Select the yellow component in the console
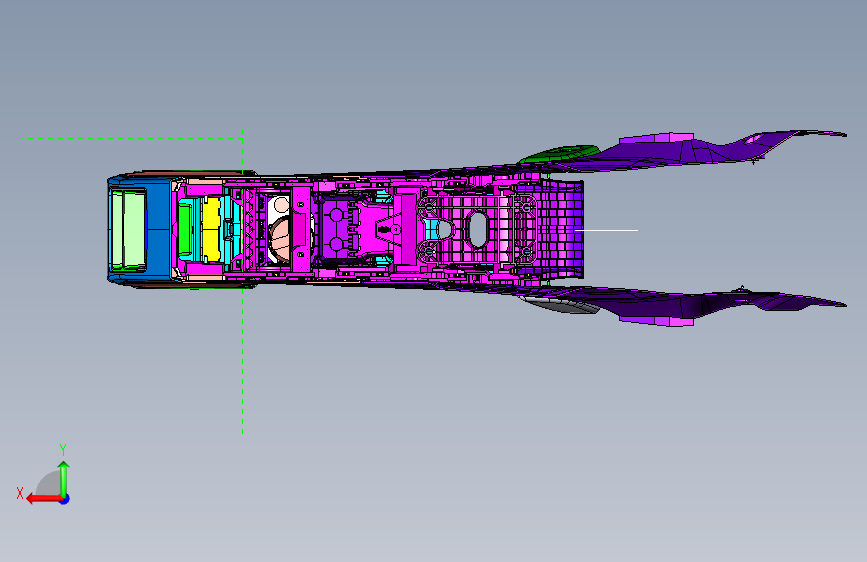Image resolution: width=867 pixels, height=562 pixels. (211, 230)
